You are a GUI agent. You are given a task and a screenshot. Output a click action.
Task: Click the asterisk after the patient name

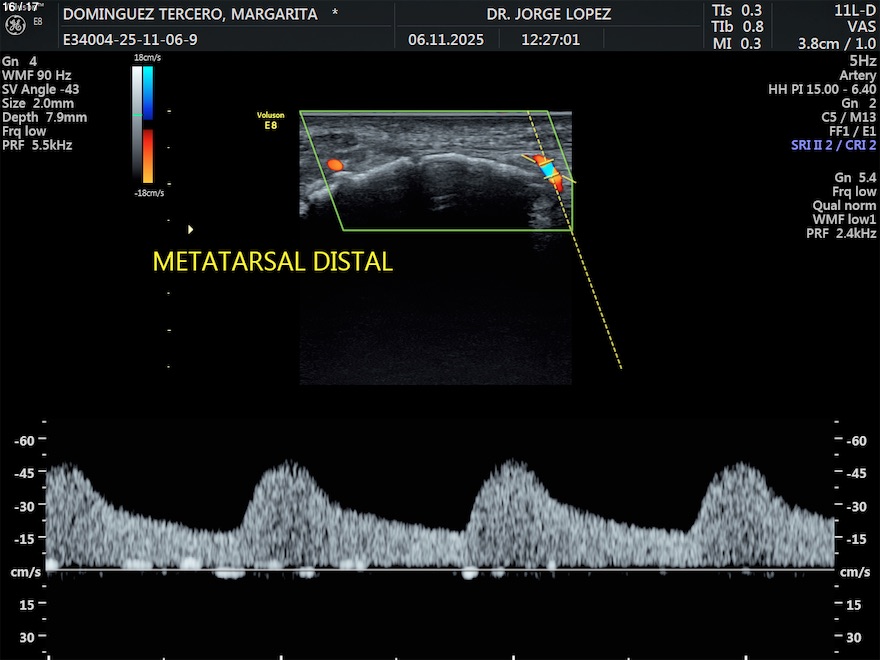point(335,14)
